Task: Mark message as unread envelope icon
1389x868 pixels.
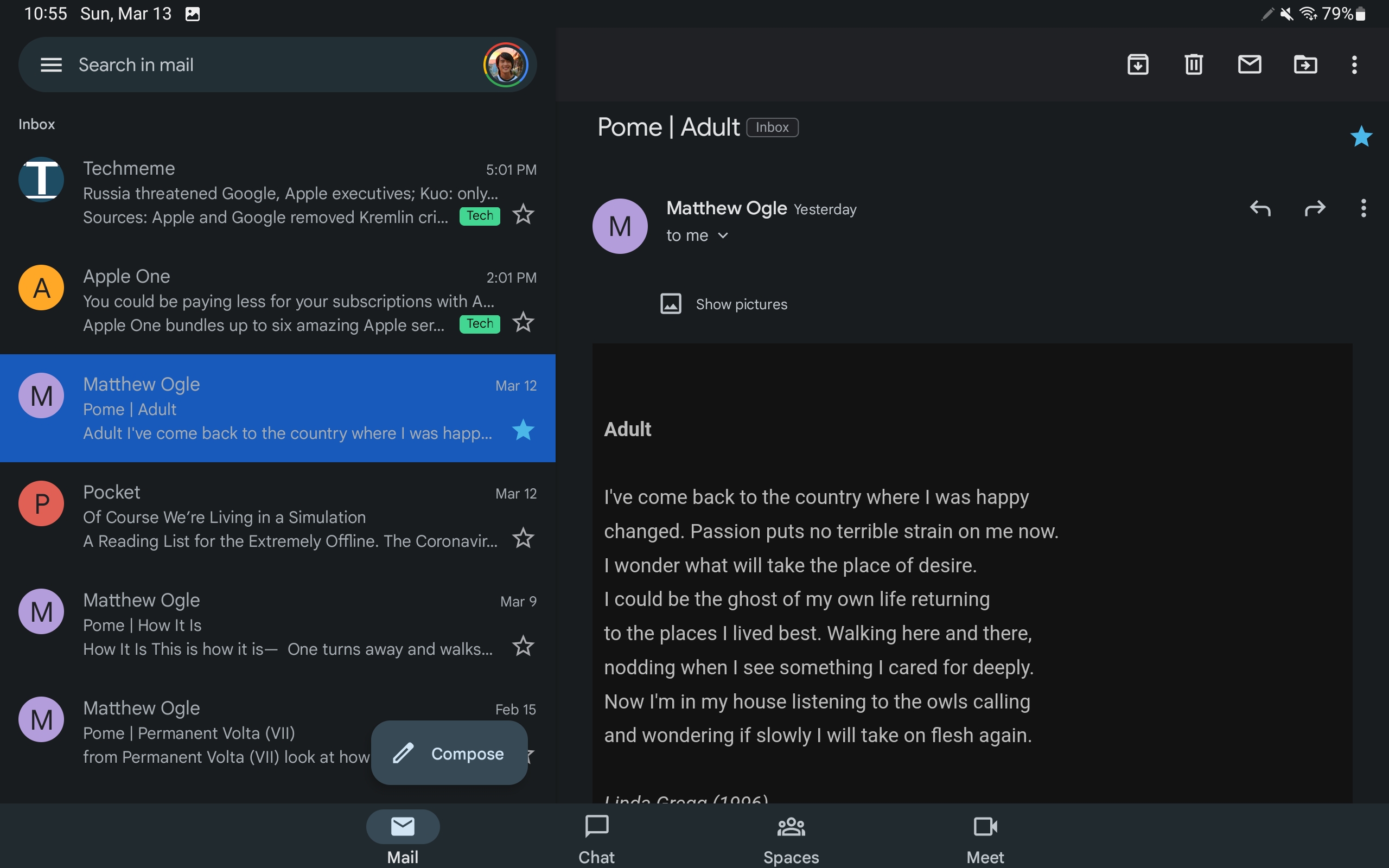Action: click(x=1250, y=65)
